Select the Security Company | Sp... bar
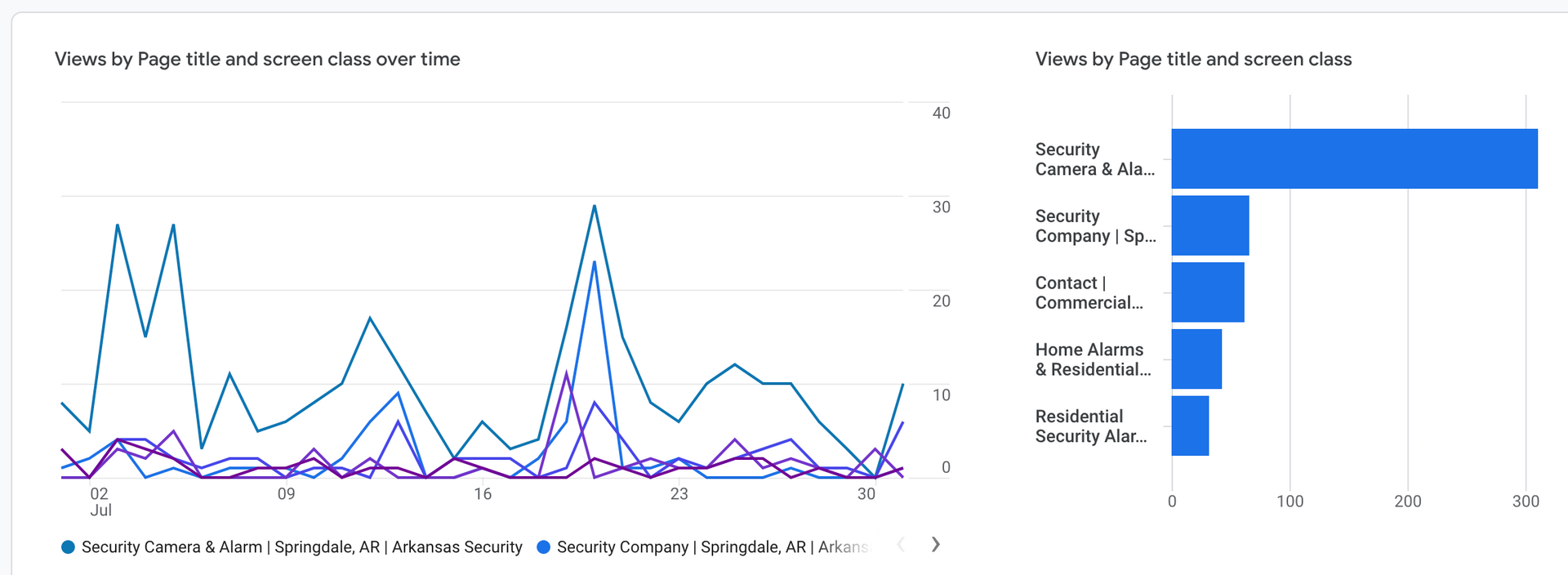Image resolution: width=1568 pixels, height=575 pixels. coord(1209,225)
